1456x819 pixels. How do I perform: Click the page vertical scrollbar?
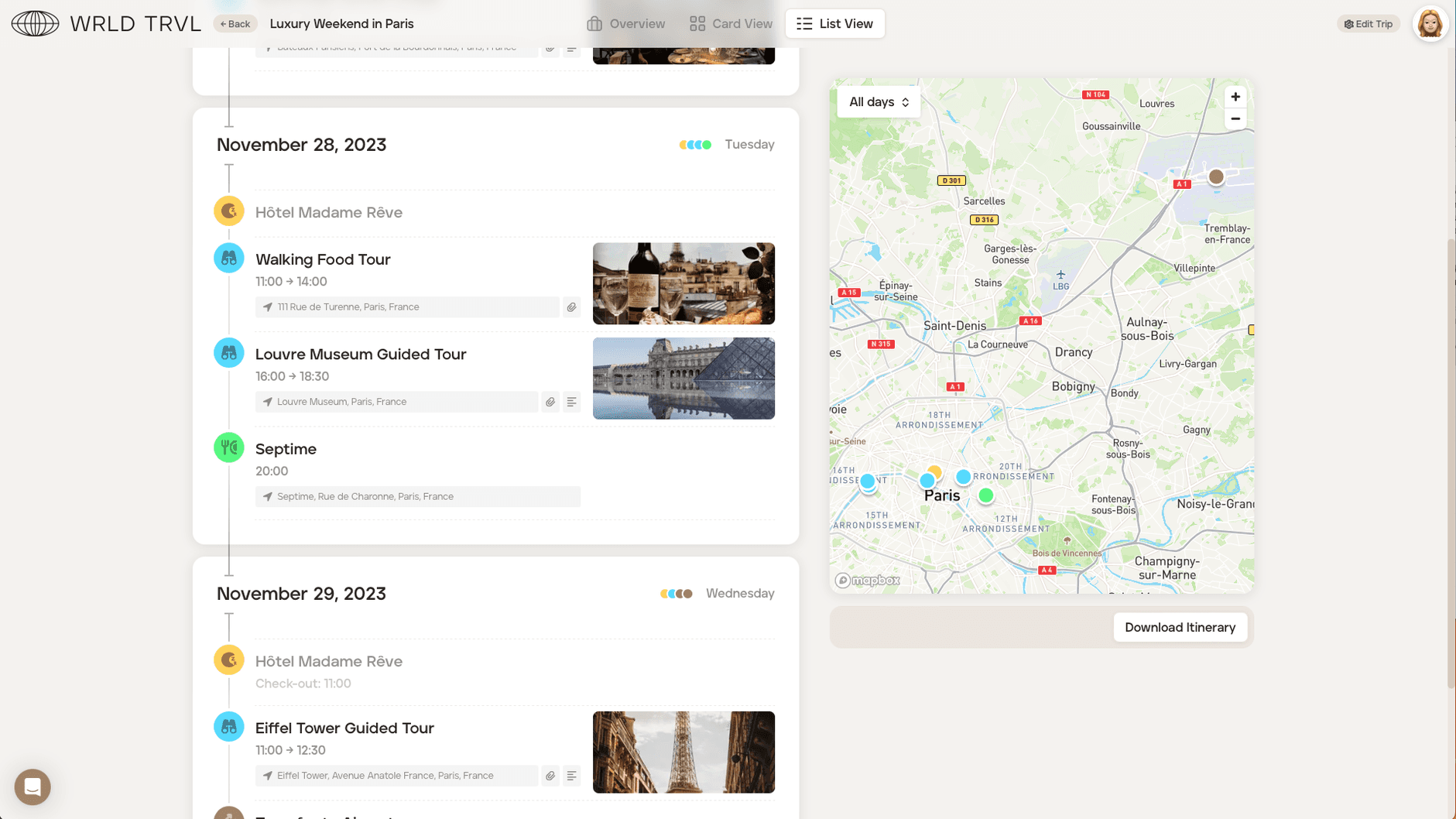coord(1451,463)
